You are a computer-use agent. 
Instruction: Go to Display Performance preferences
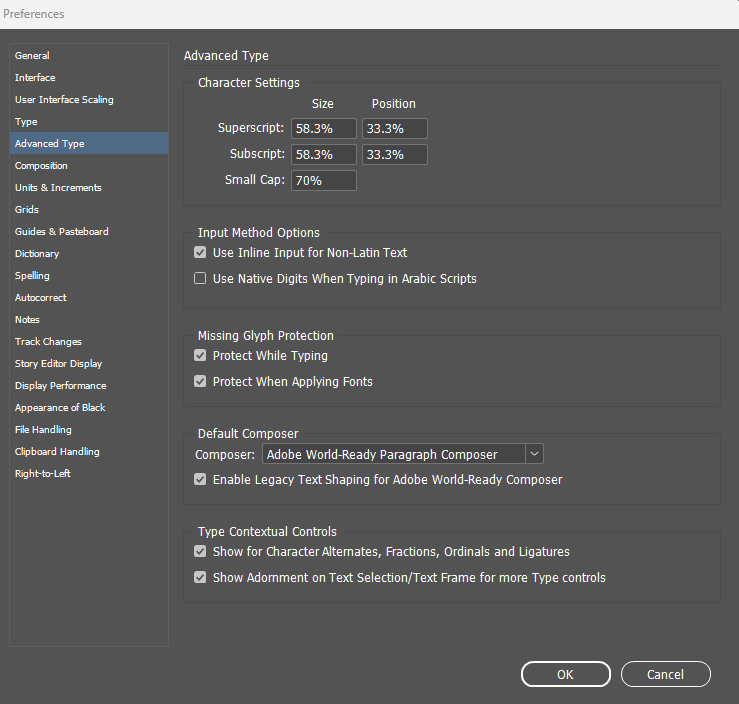pos(60,386)
